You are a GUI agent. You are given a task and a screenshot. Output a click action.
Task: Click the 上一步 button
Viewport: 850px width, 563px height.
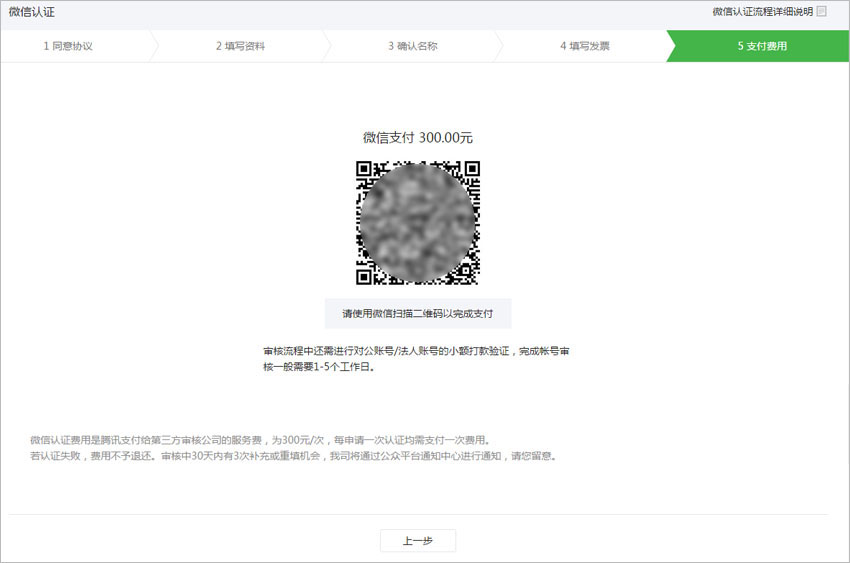418,541
